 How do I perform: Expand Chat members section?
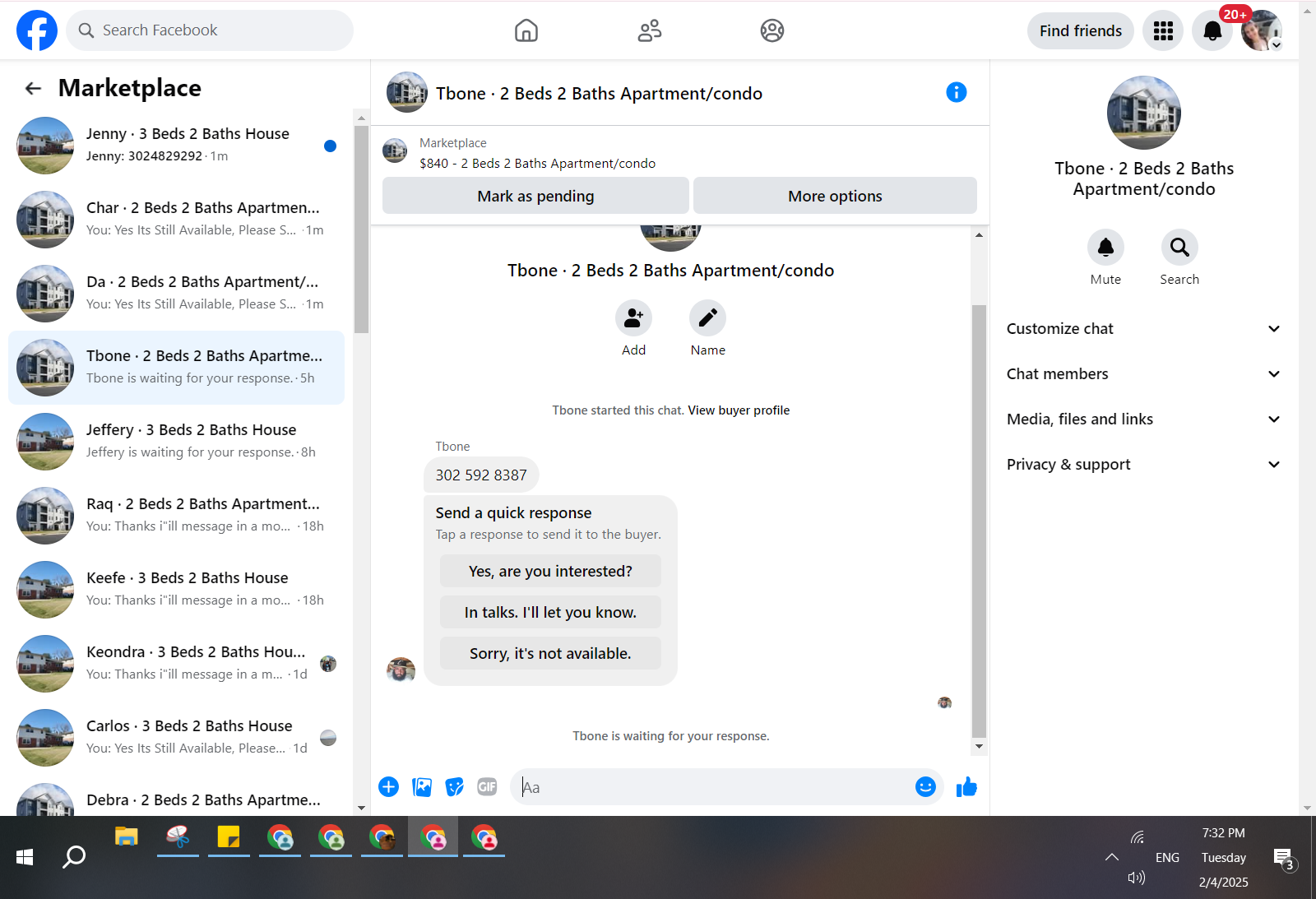click(1143, 374)
